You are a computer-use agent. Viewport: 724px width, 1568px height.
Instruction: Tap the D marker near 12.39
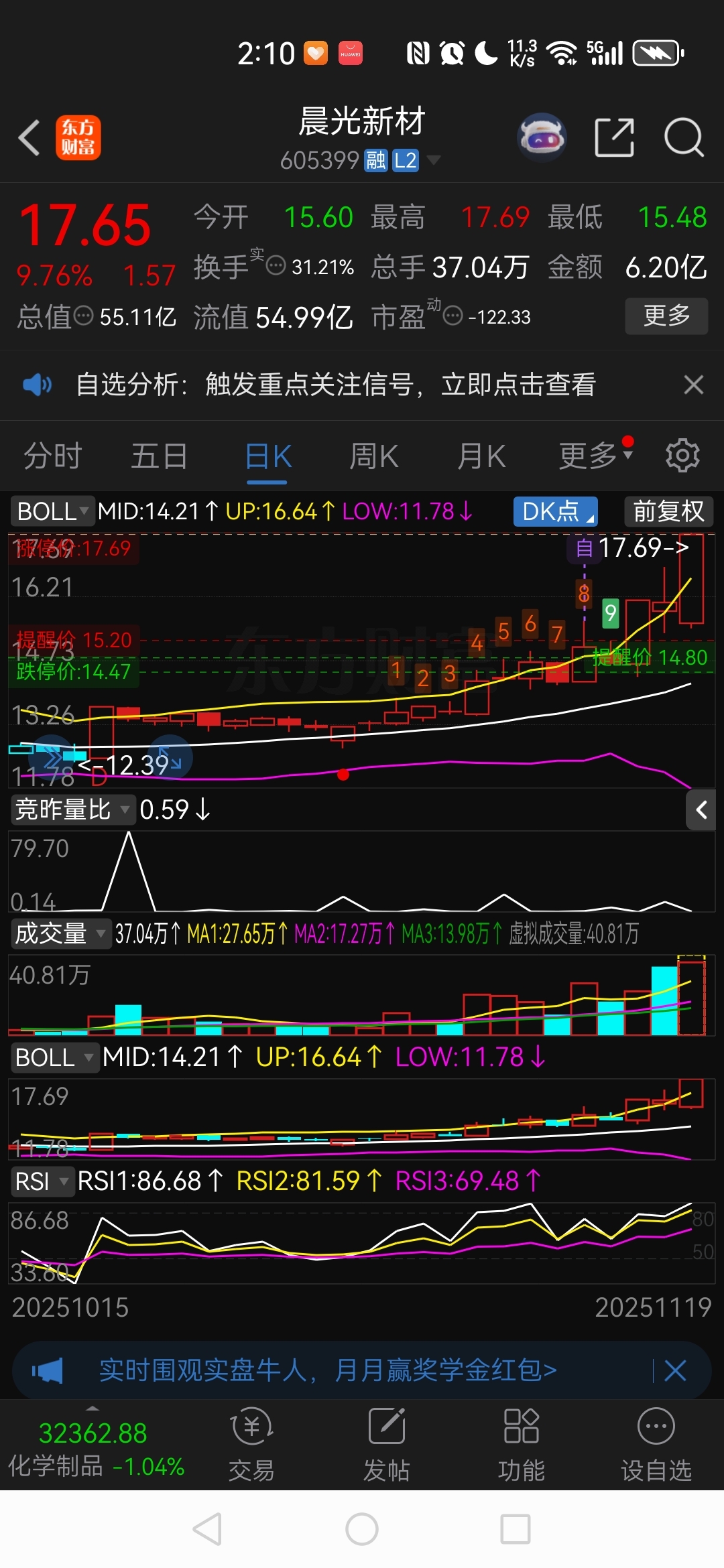pyautogui.click(x=99, y=777)
